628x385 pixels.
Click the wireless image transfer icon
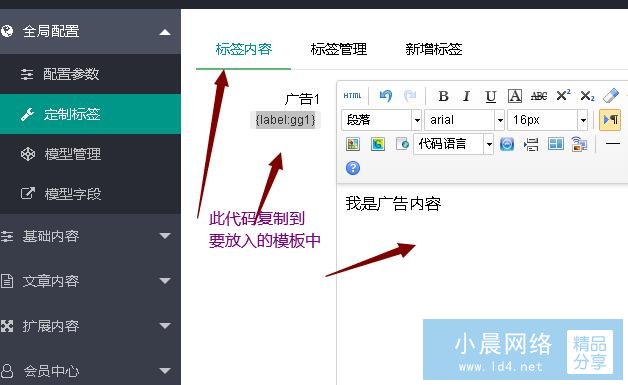580,144
